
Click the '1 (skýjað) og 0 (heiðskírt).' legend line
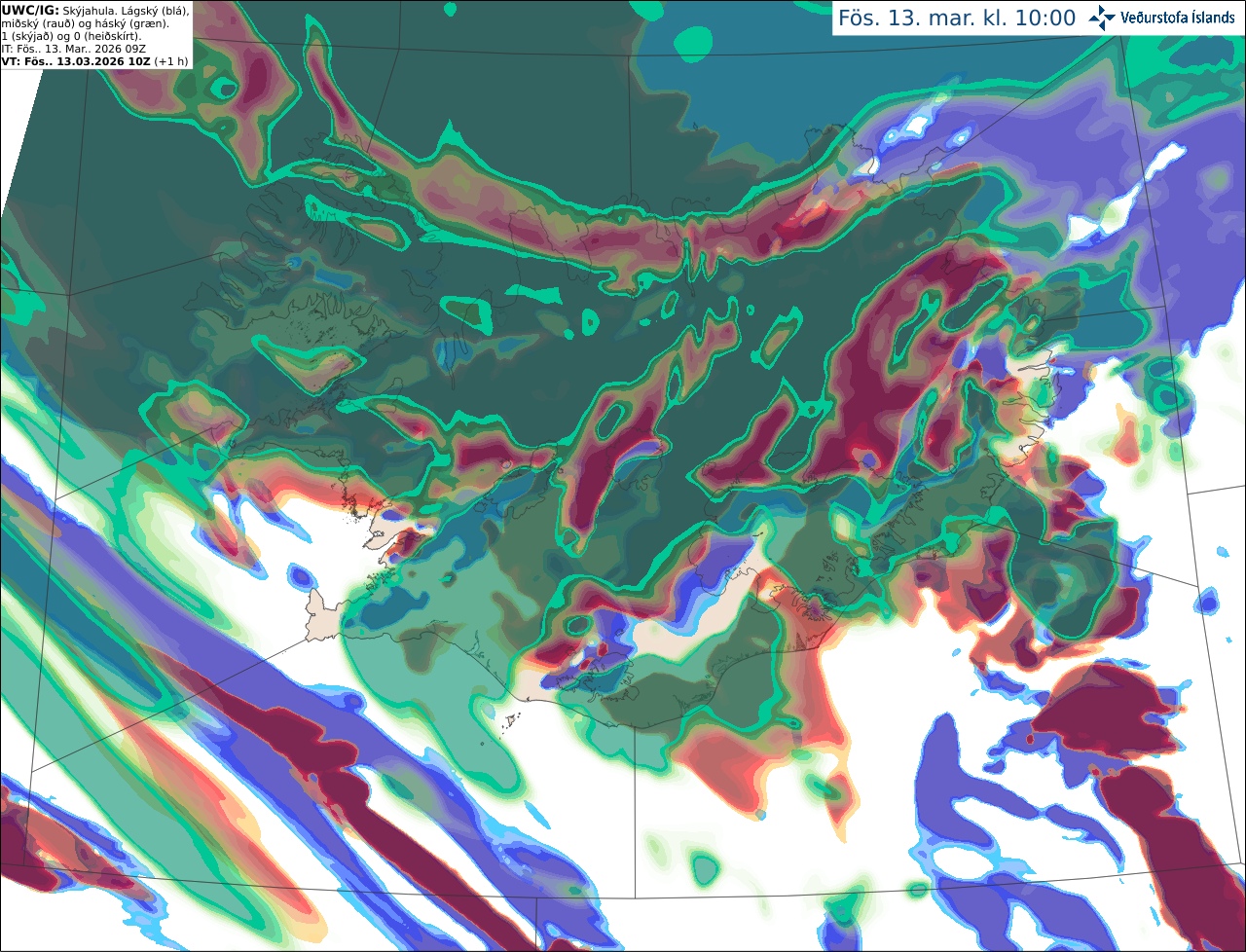(71, 36)
